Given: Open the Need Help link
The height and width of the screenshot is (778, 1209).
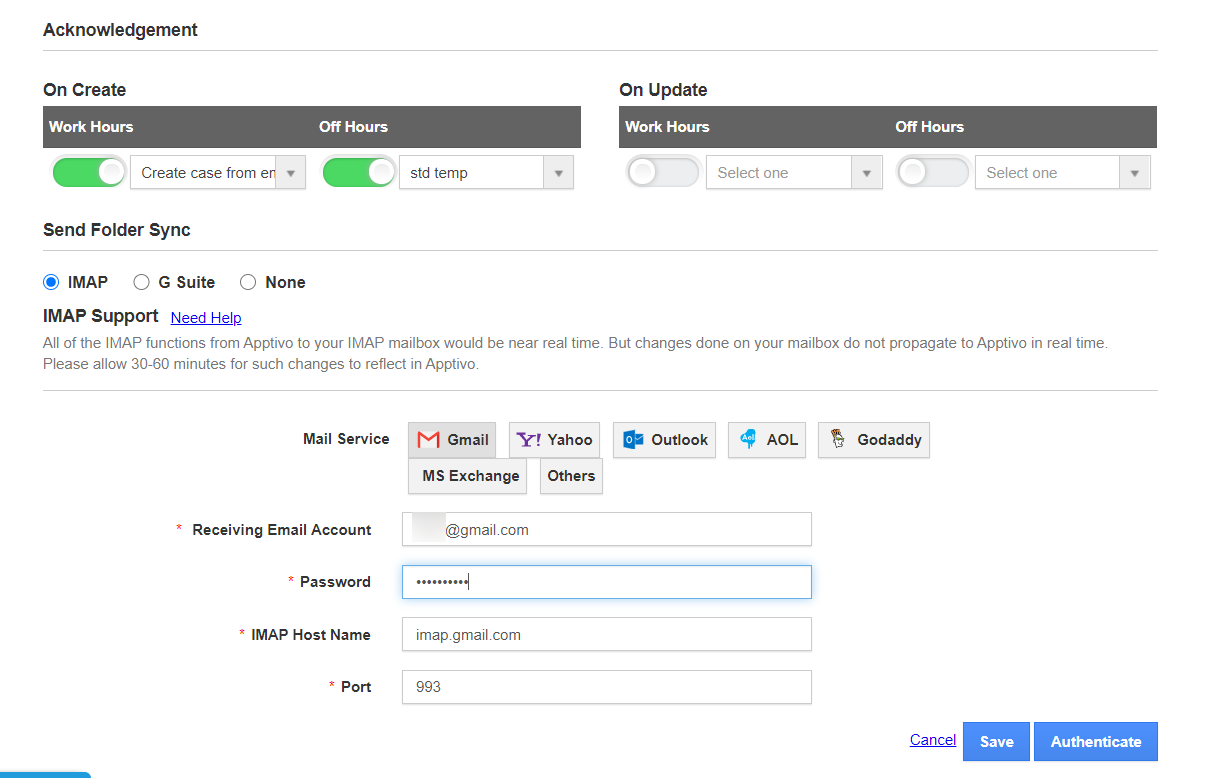Looking at the screenshot, I should (206, 318).
